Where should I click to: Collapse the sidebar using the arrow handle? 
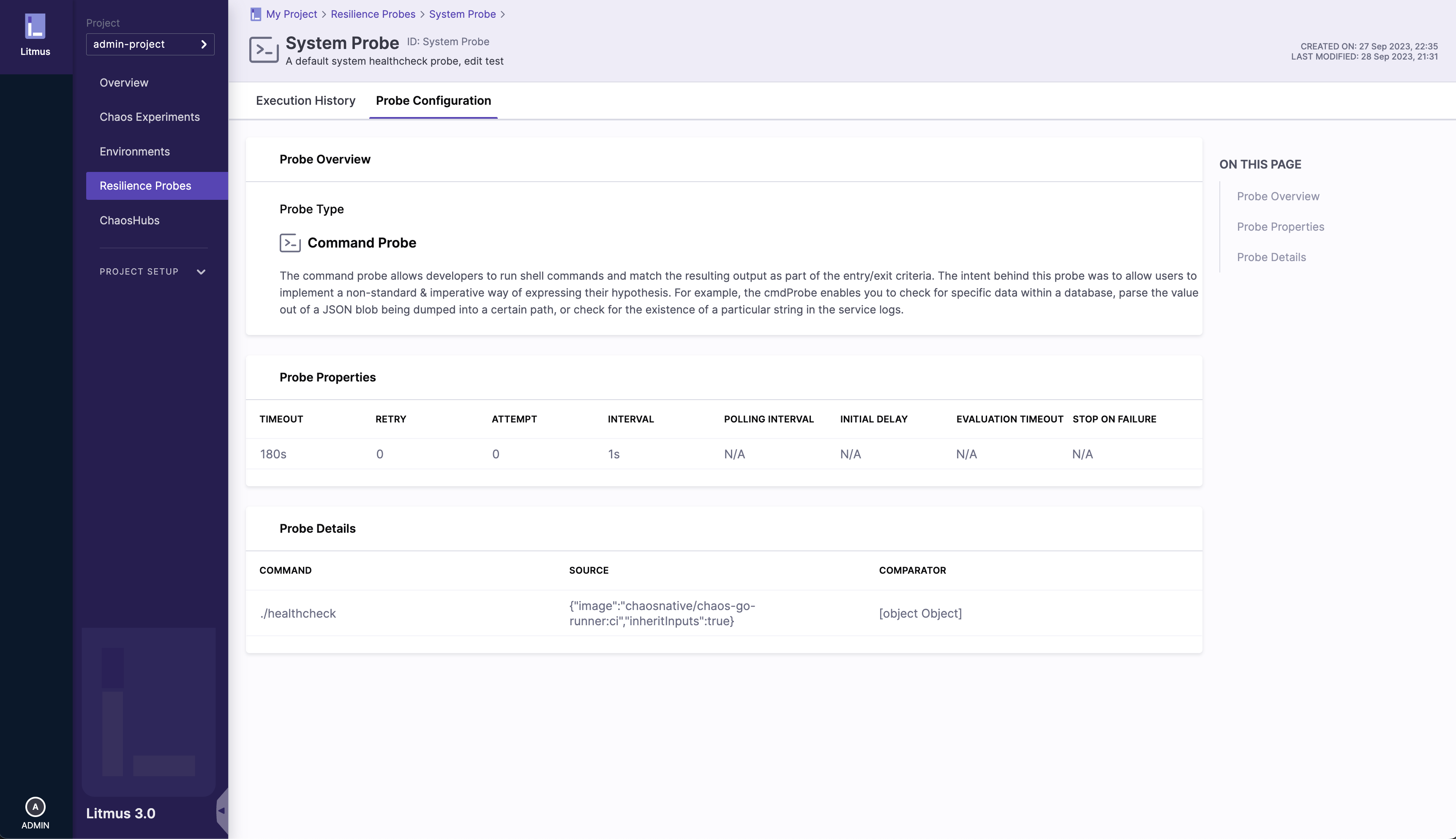(222, 811)
